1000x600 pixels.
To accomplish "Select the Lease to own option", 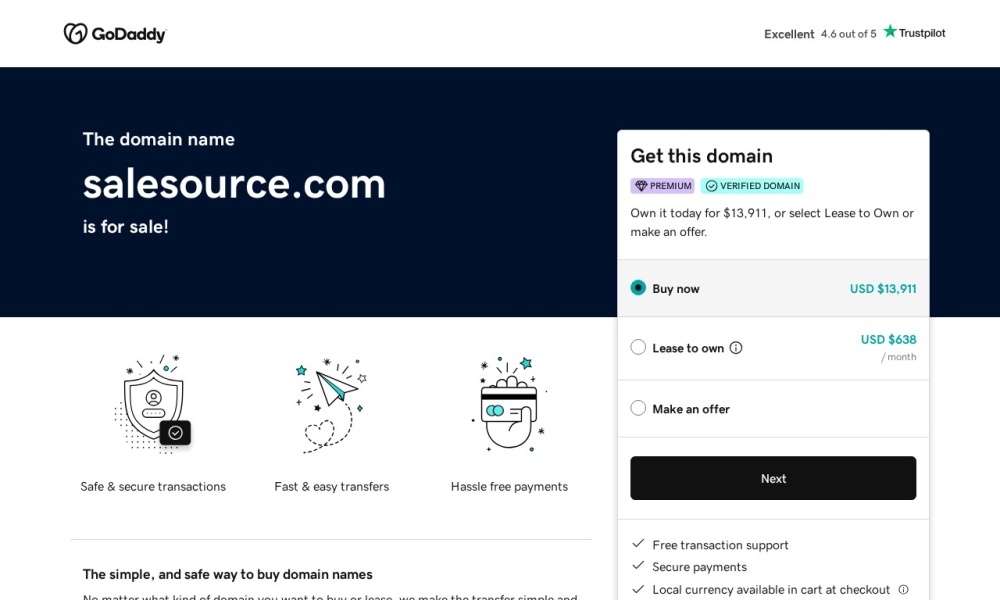I will [x=638, y=347].
